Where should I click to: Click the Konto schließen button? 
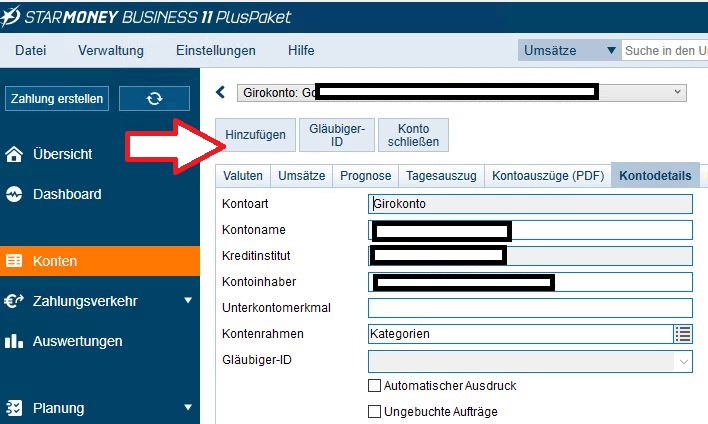(x=413, y=135)
